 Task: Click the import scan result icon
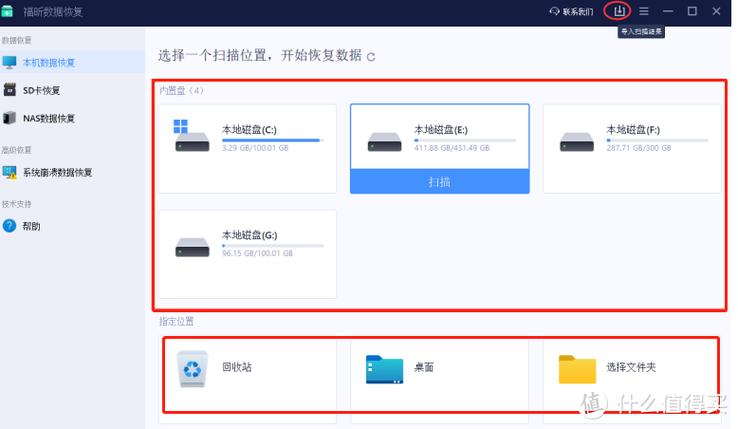619,10
